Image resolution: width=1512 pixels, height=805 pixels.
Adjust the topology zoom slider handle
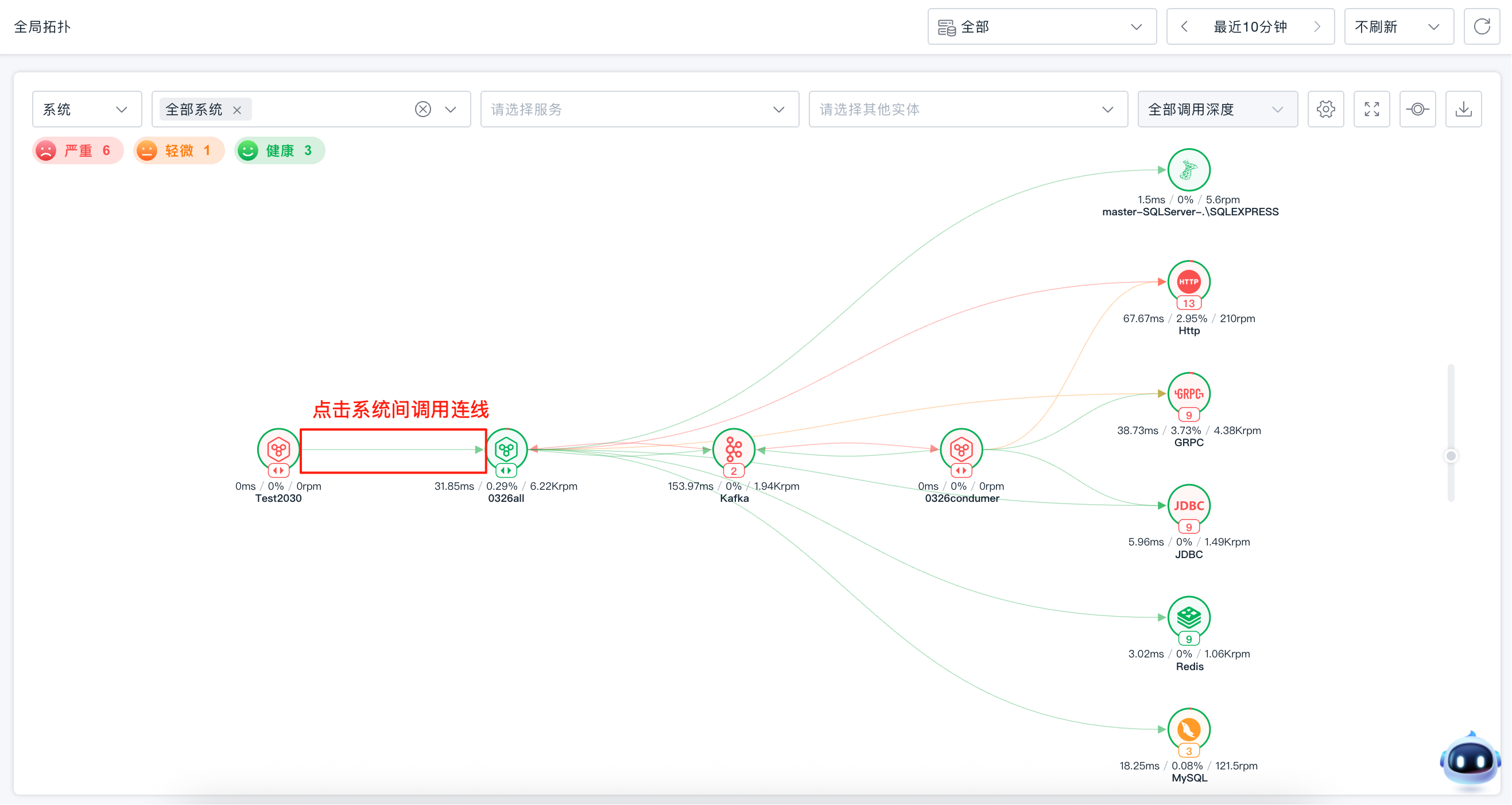tap(1451, 456)
